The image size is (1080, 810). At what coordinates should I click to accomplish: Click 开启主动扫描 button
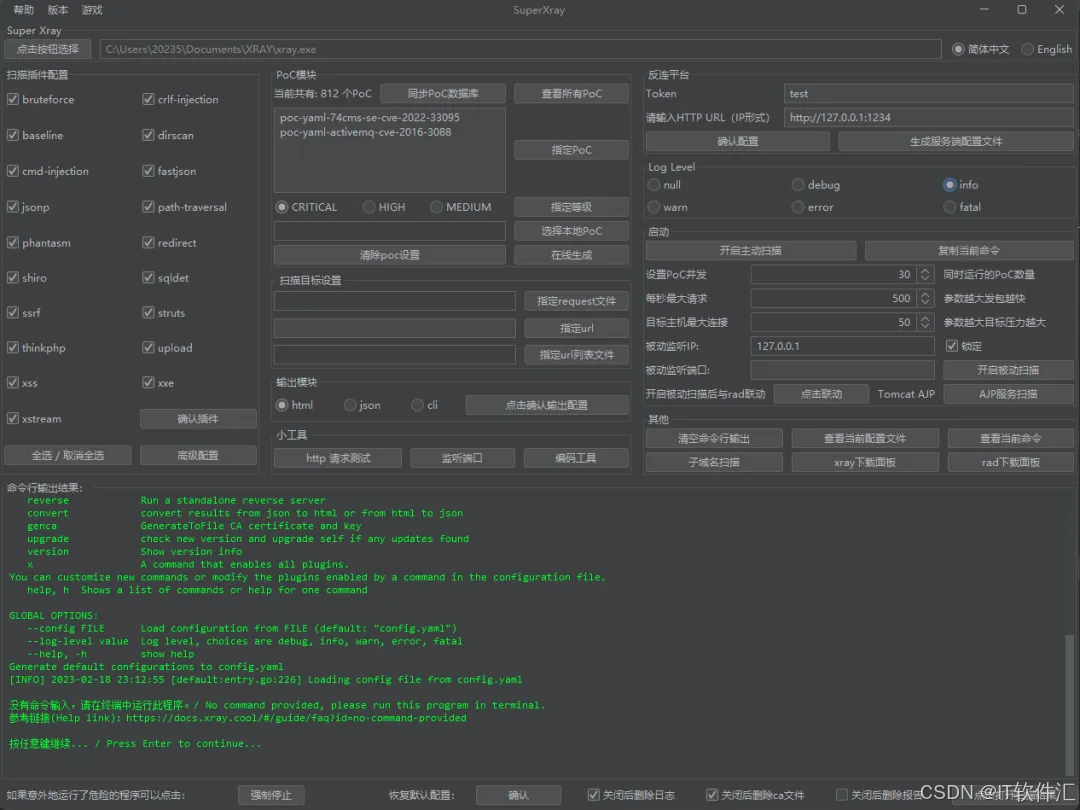(751, 251)
